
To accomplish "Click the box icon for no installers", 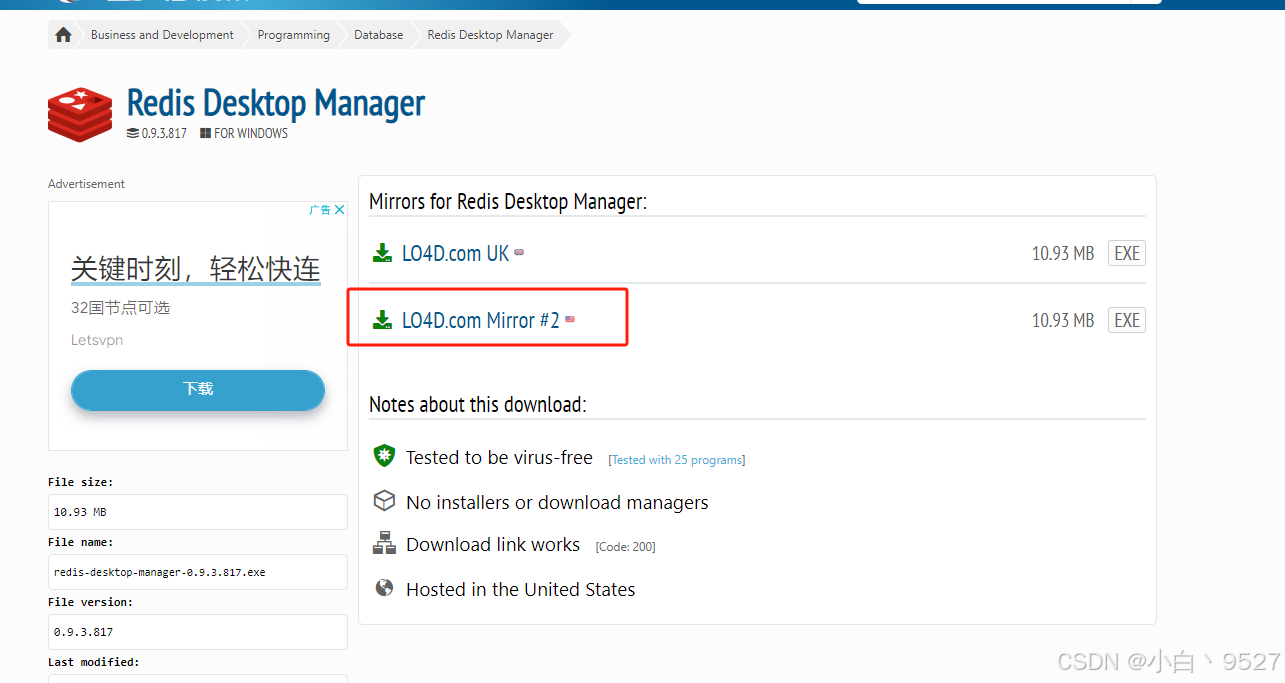I will click(384, 501).
